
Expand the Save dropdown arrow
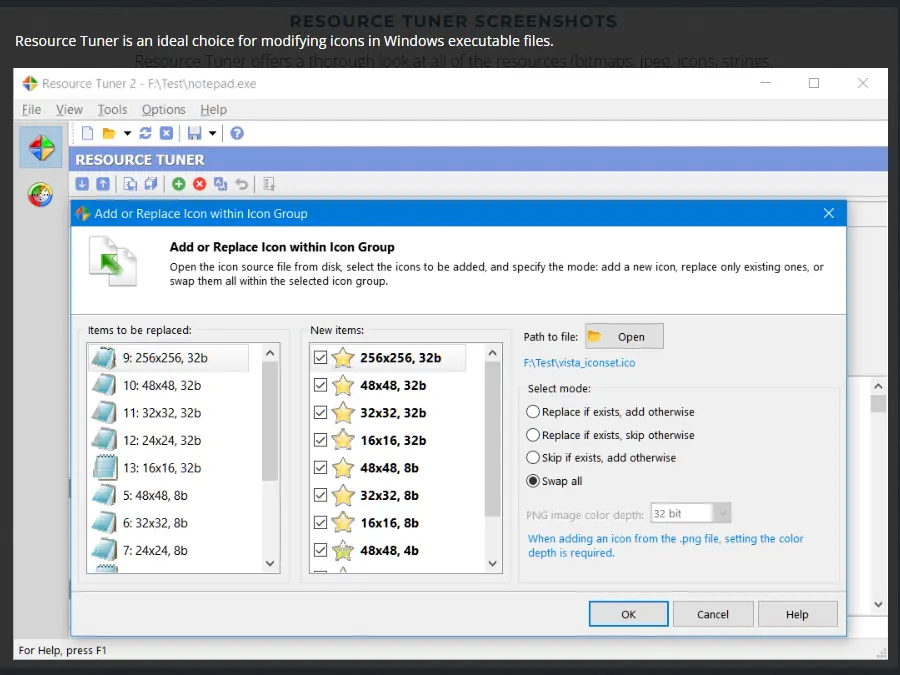(212, 134)
